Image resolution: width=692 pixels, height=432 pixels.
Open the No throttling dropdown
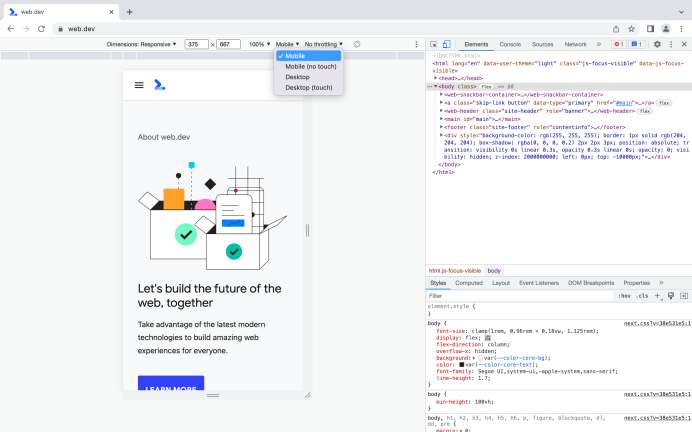(323, 44)
